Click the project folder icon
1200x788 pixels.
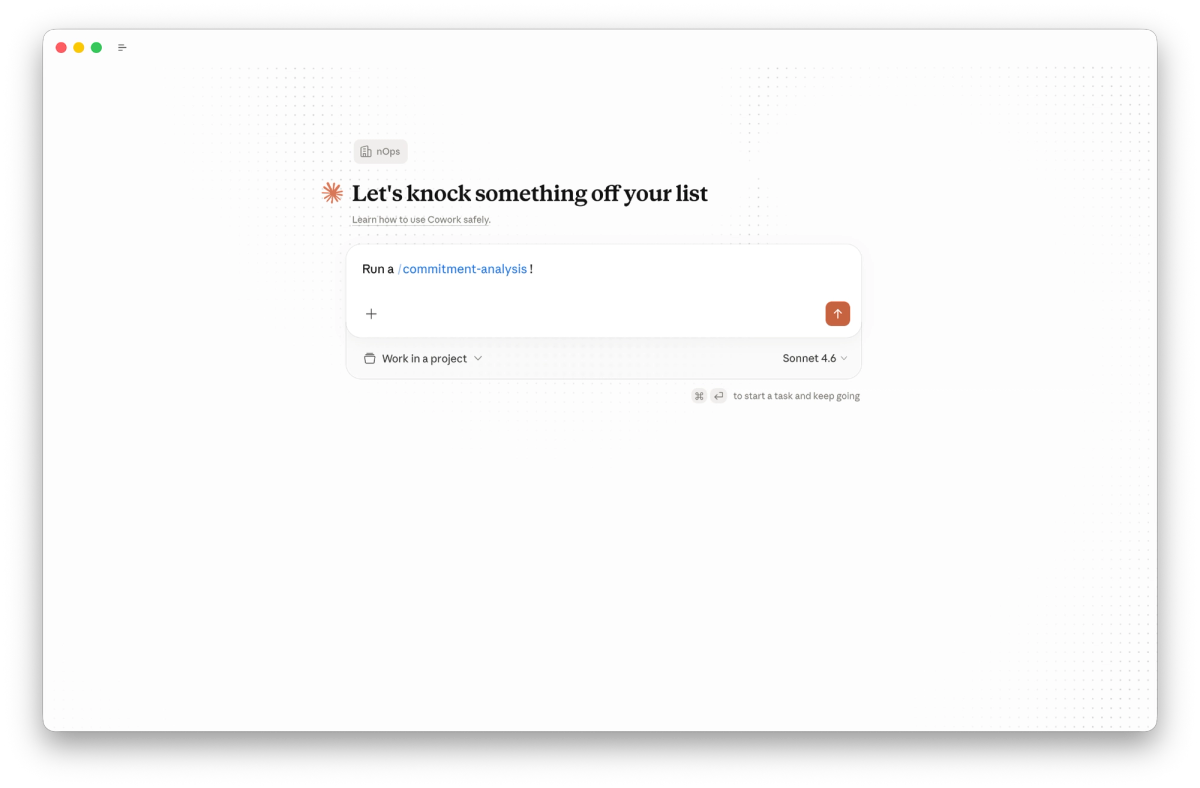tap(370, 358)
